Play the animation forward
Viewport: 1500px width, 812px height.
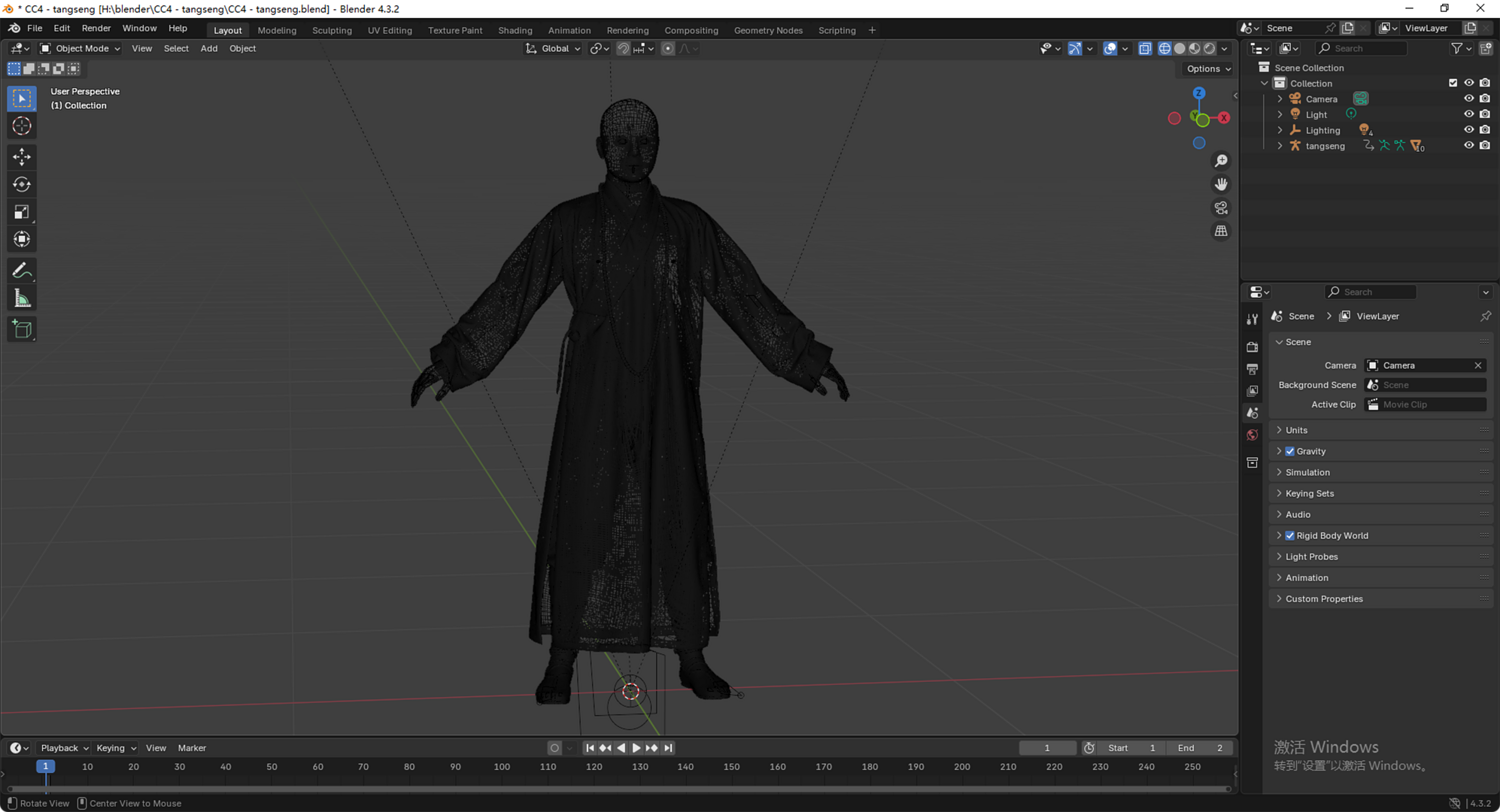(x=637, y=748)
